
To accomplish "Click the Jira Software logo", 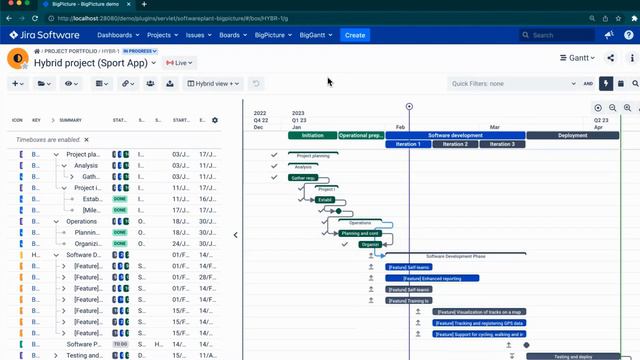I will pyautogui.click(x=44, y=35).
